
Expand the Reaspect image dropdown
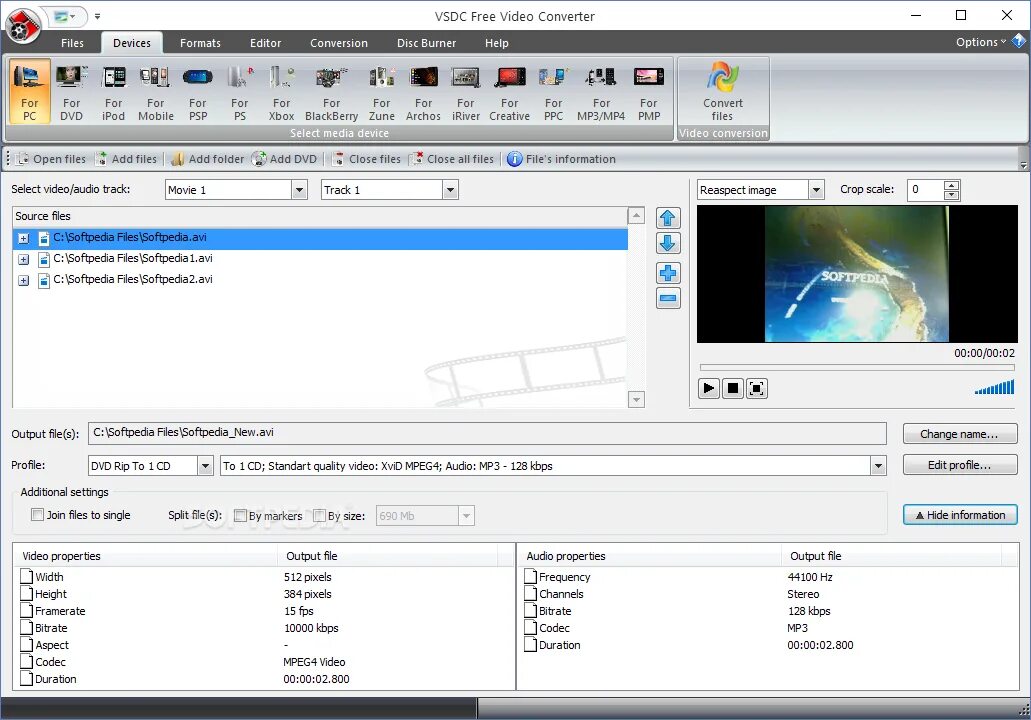tap(816, 189)
